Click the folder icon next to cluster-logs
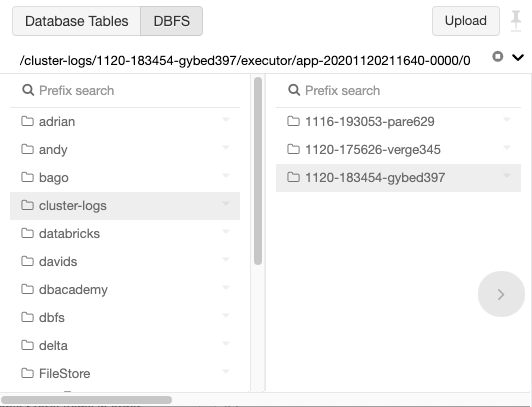Image resolution: width=532 pixels, height=407 pixels. click(x=27, y=205)
